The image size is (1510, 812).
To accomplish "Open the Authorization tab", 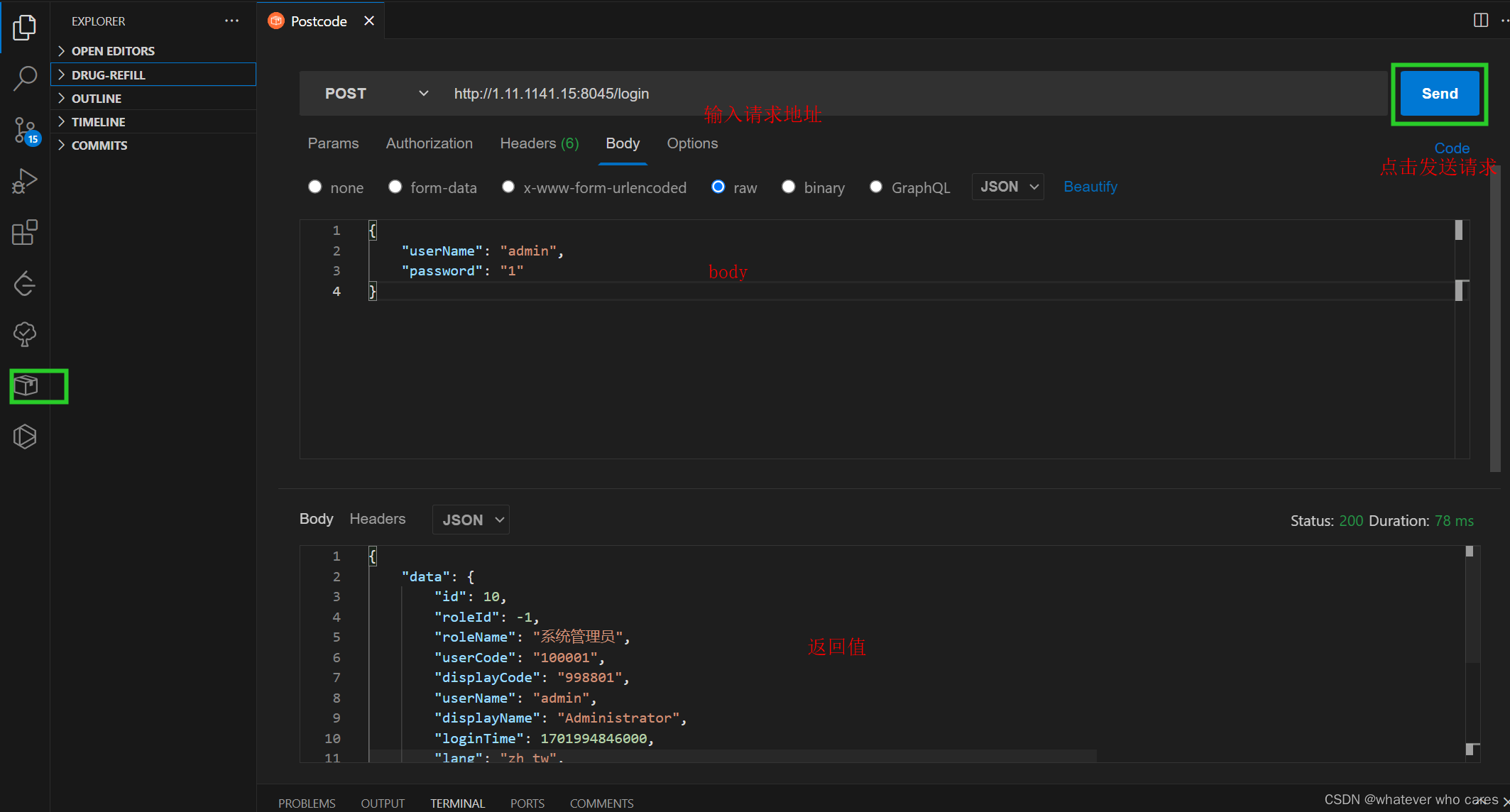I will coord(429,143).
